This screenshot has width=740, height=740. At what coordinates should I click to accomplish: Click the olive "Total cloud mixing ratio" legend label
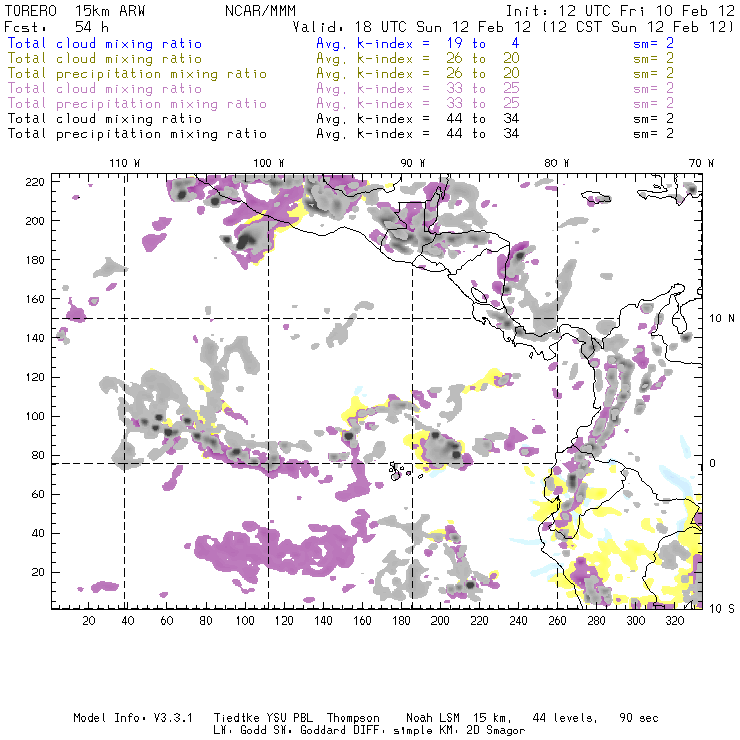[105, 59]
